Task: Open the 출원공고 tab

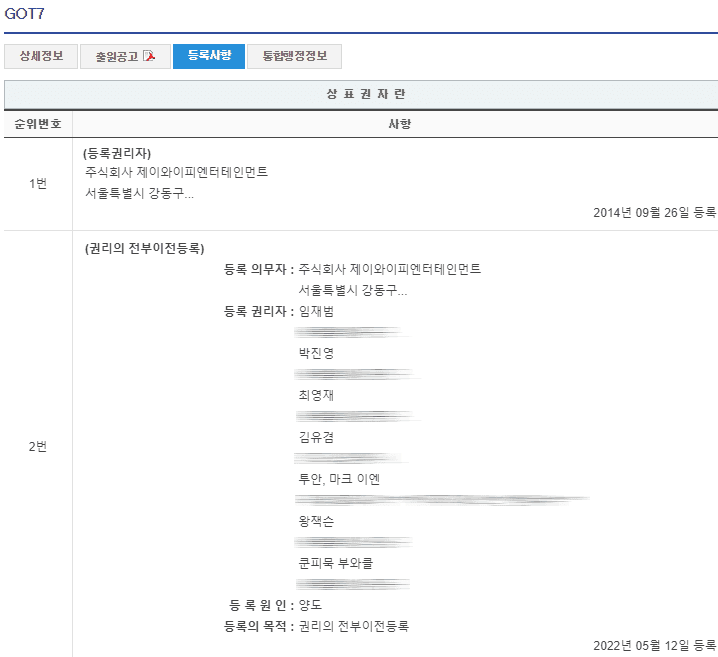Action: pos(125,56)
